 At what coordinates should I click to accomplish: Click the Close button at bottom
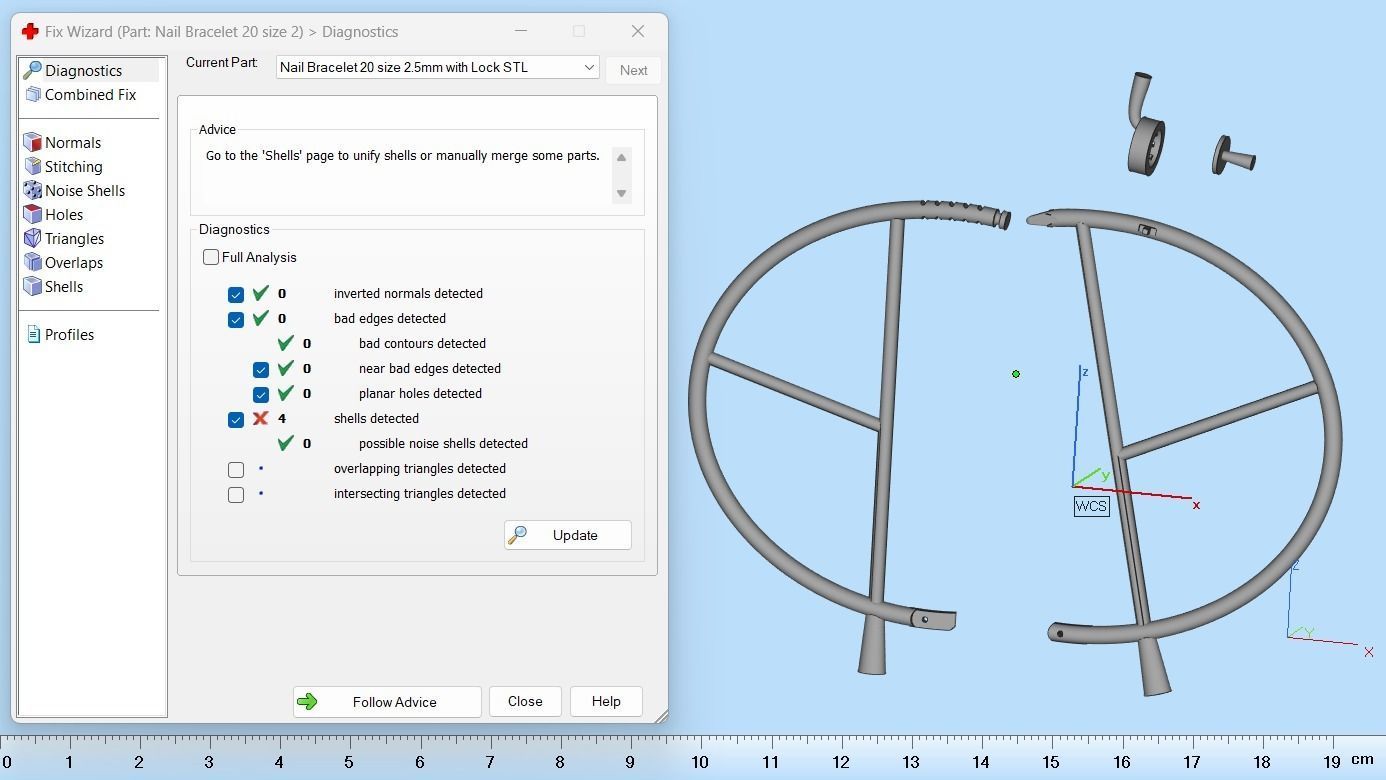pos(525,701)
